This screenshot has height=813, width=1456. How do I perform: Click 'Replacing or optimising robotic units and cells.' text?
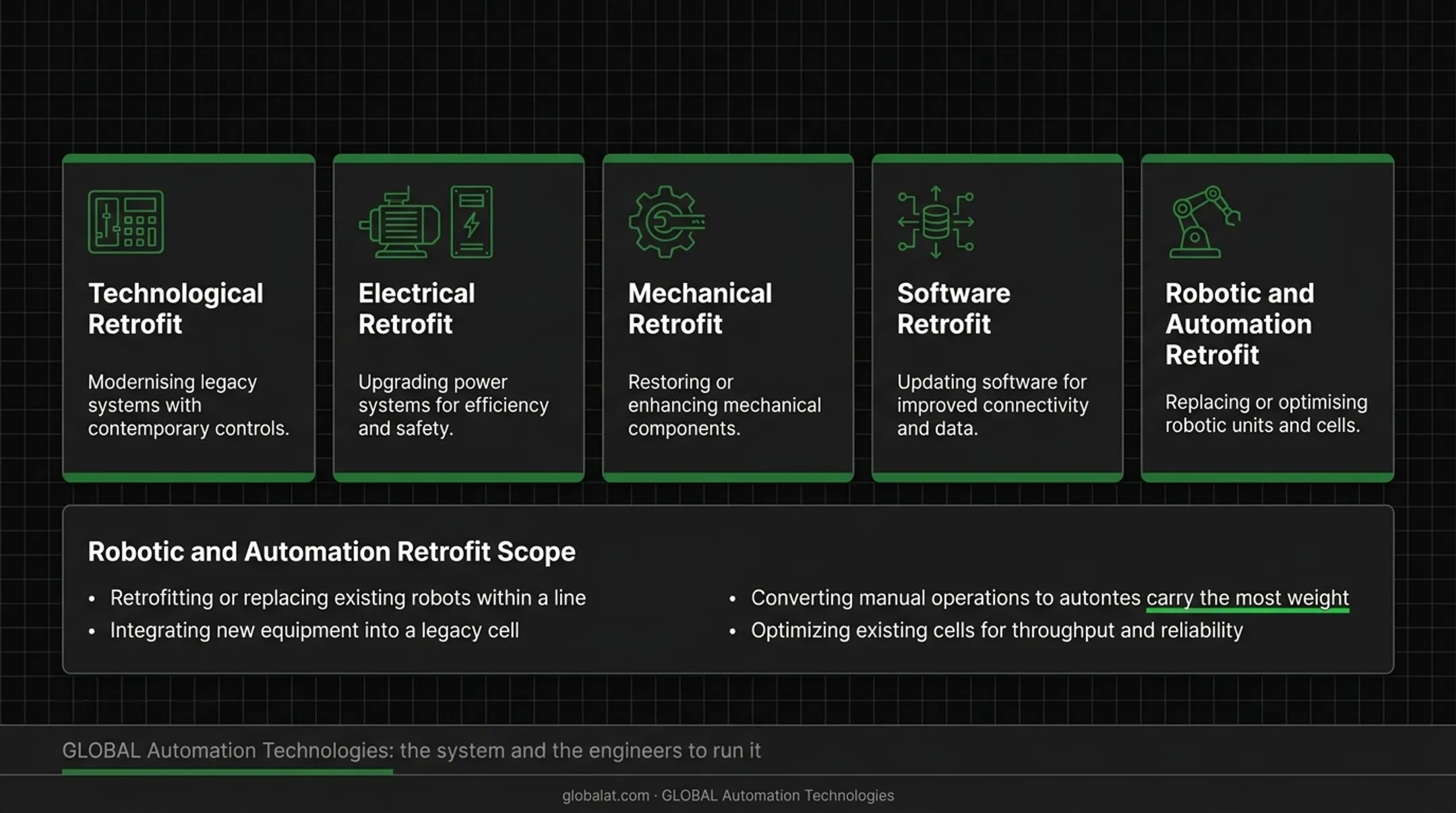[1266, 414]
